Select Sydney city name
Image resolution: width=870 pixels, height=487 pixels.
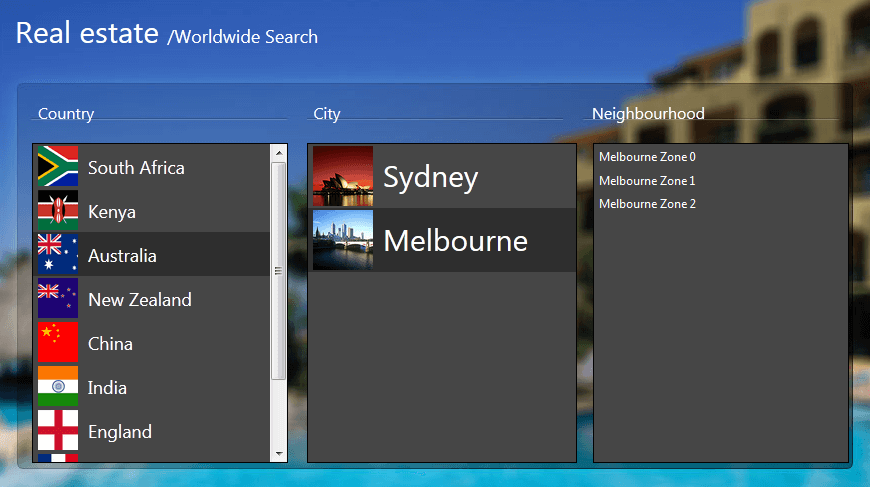tap(431, 177)
